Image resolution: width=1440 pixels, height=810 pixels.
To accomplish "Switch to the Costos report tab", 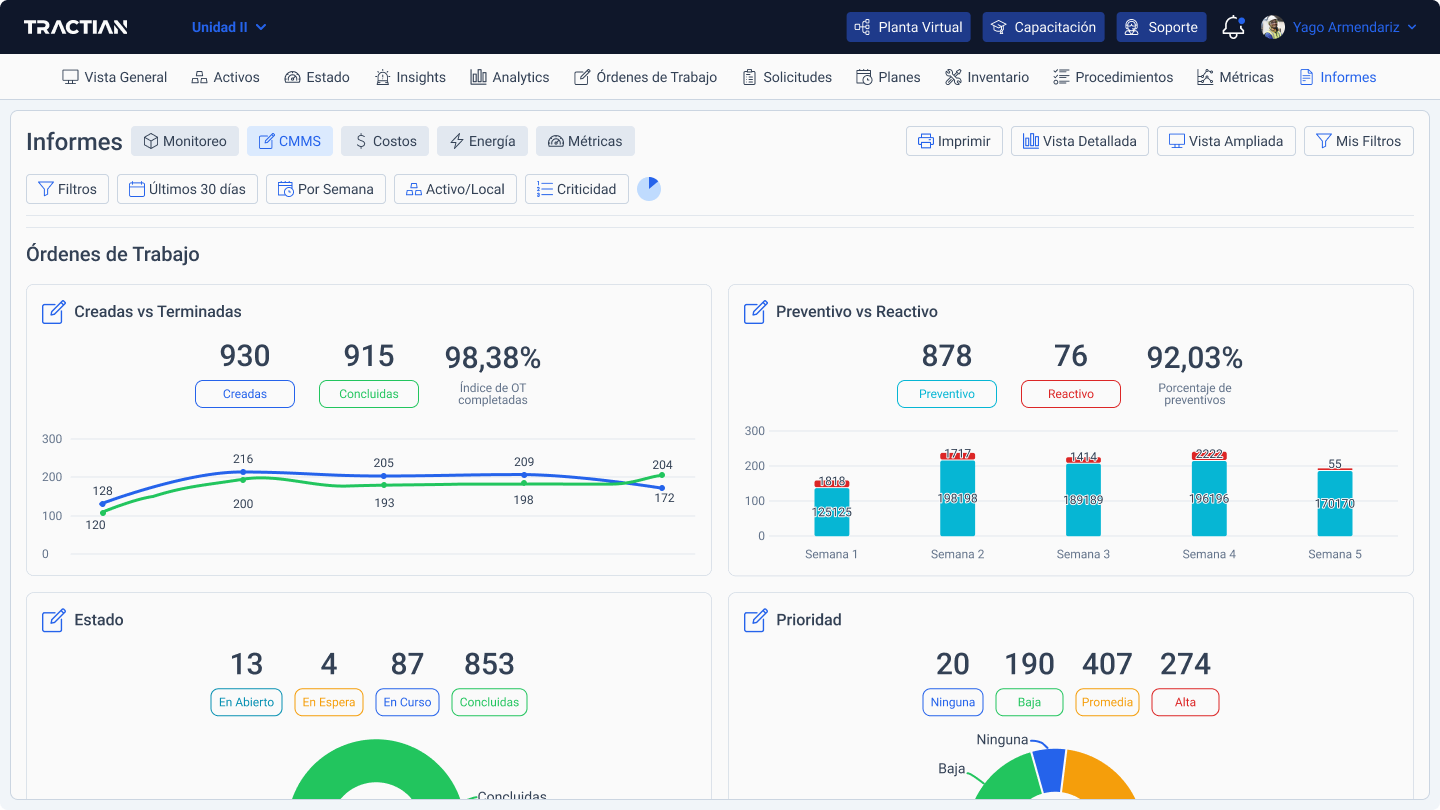I will 385,141.
